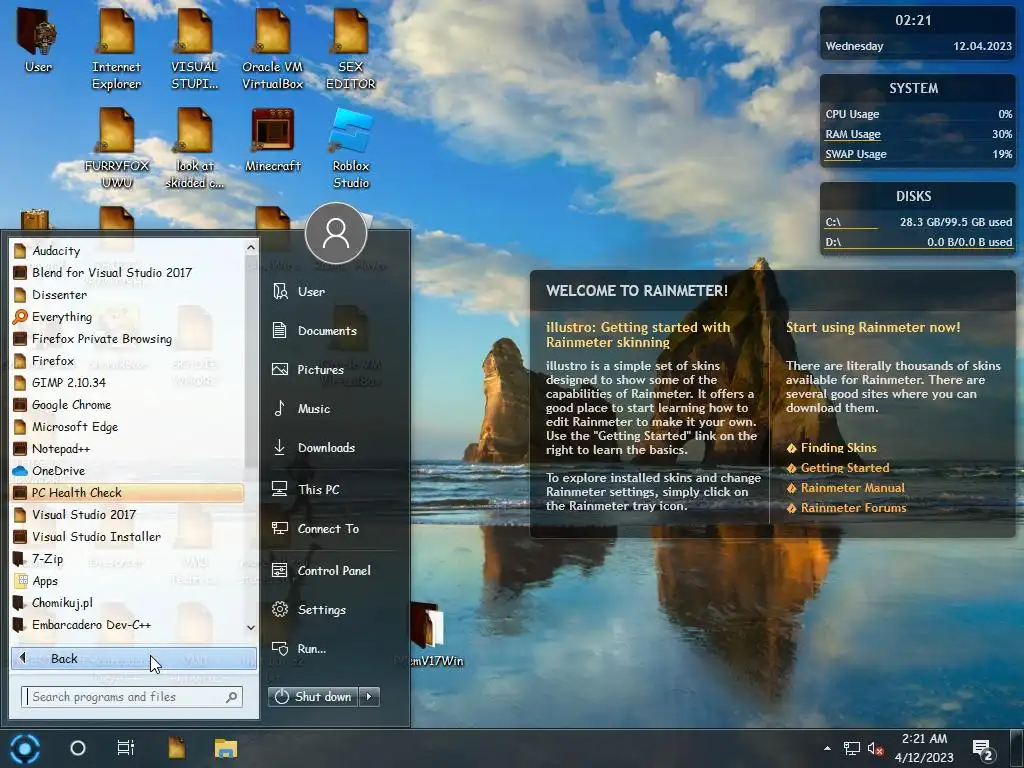1024x768 pixels.
Task: Show hidden tray icons chevron
Action: click(827, 748)
